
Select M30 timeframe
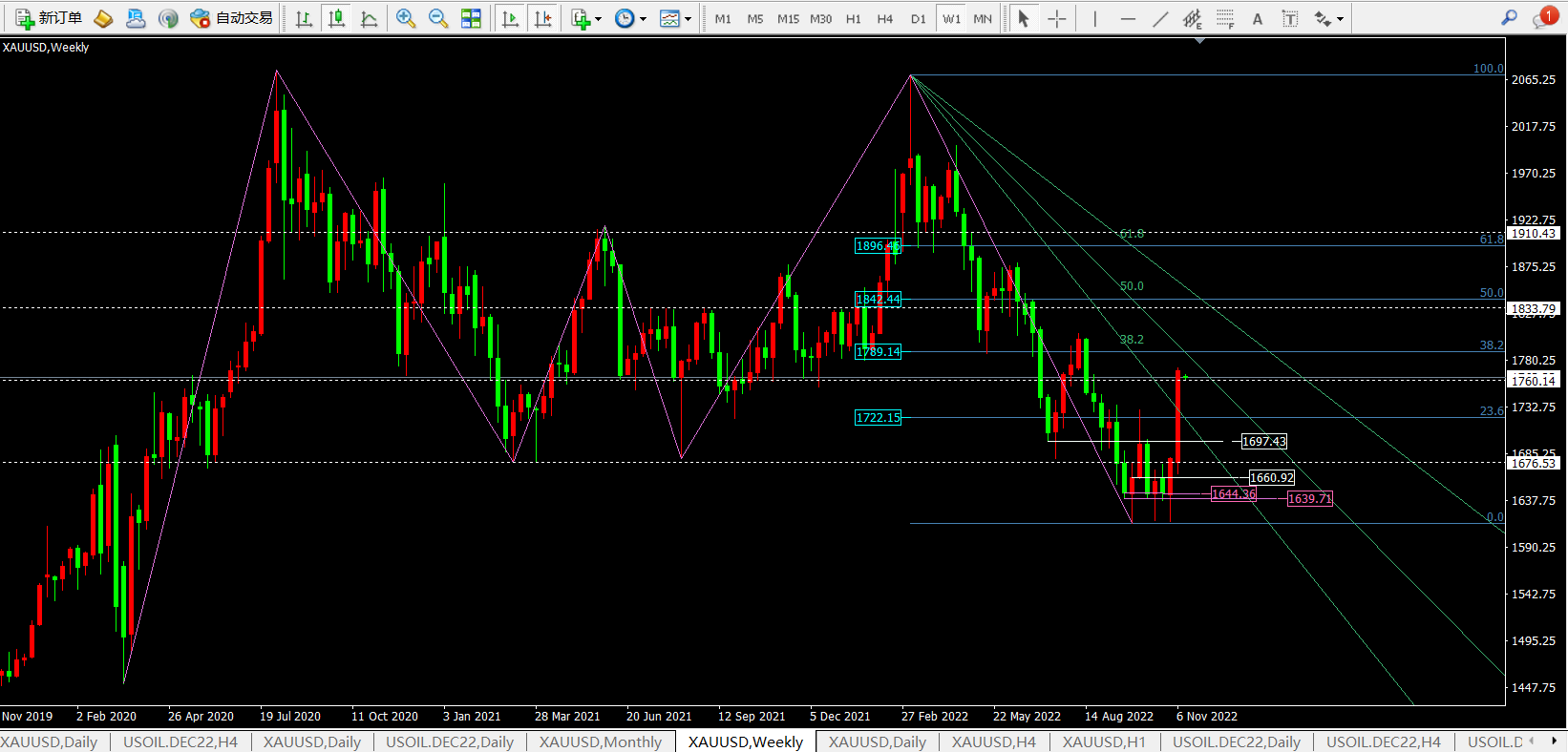(820, 19)
